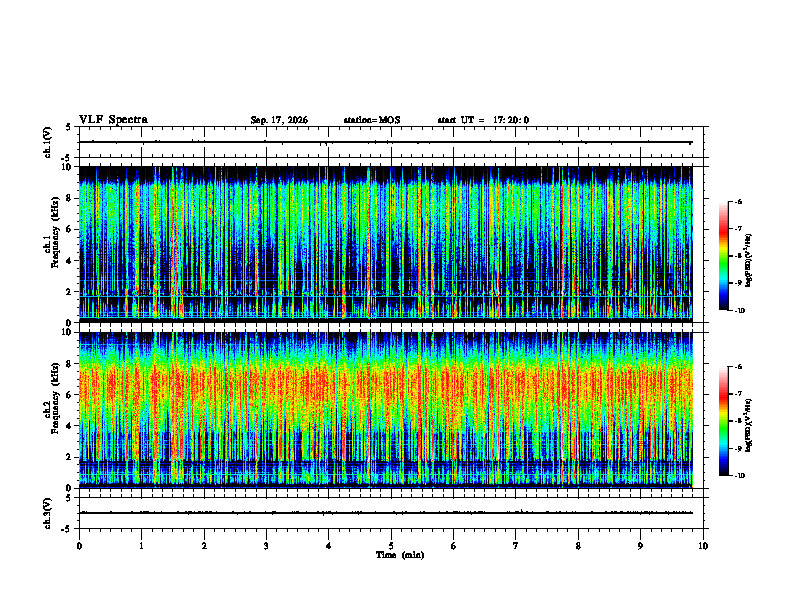Click the ch.1 spectrogram plot area

point(385,244)
